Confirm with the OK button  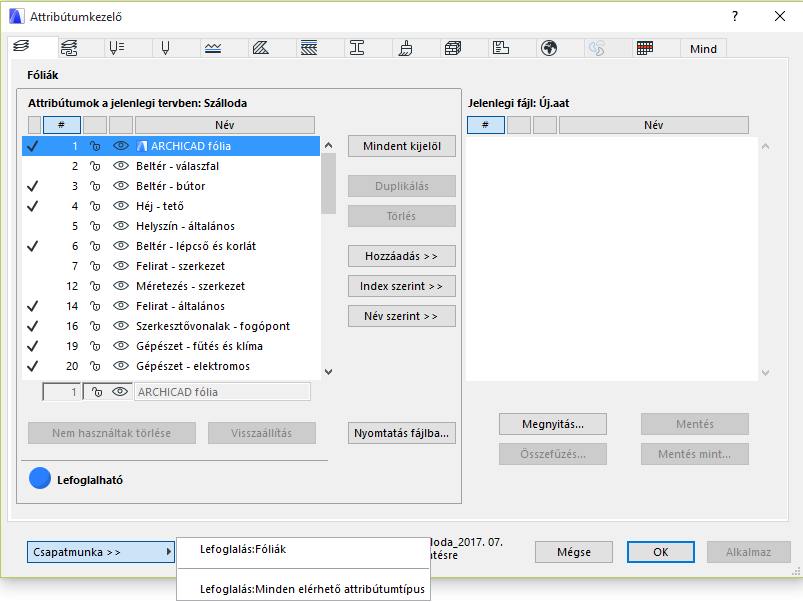coord(661,552)
